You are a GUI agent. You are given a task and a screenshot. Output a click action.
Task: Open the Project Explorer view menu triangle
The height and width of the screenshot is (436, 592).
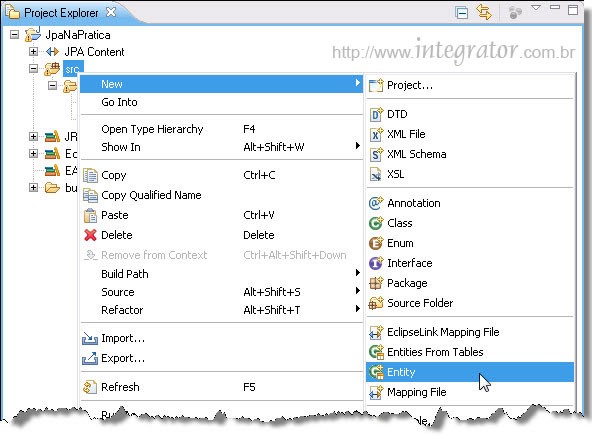point(536,8)
